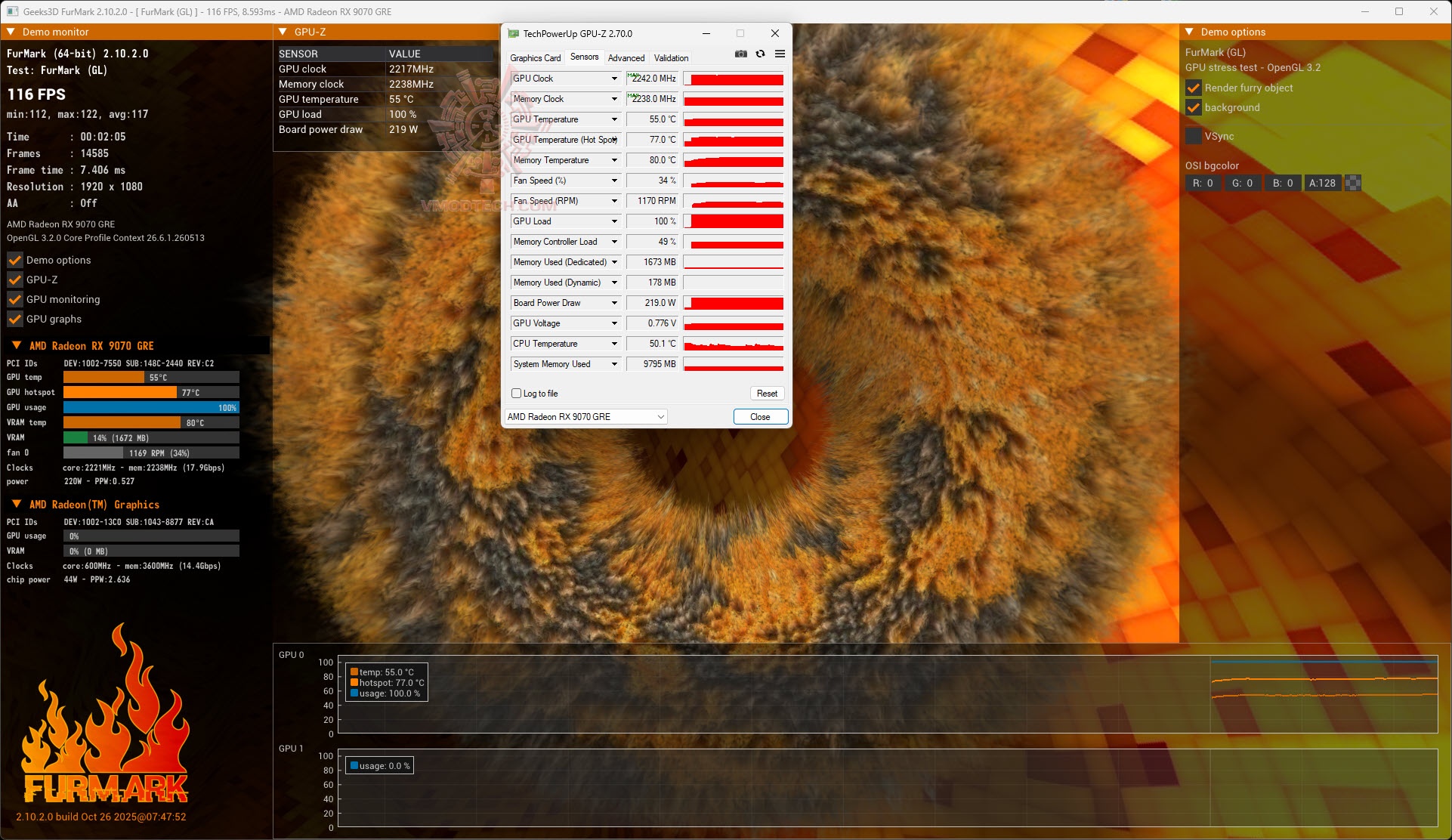Click the OSI bgcolor preview swatch
Viewport: 1452px width, 840px height.
coord(1354,183)
